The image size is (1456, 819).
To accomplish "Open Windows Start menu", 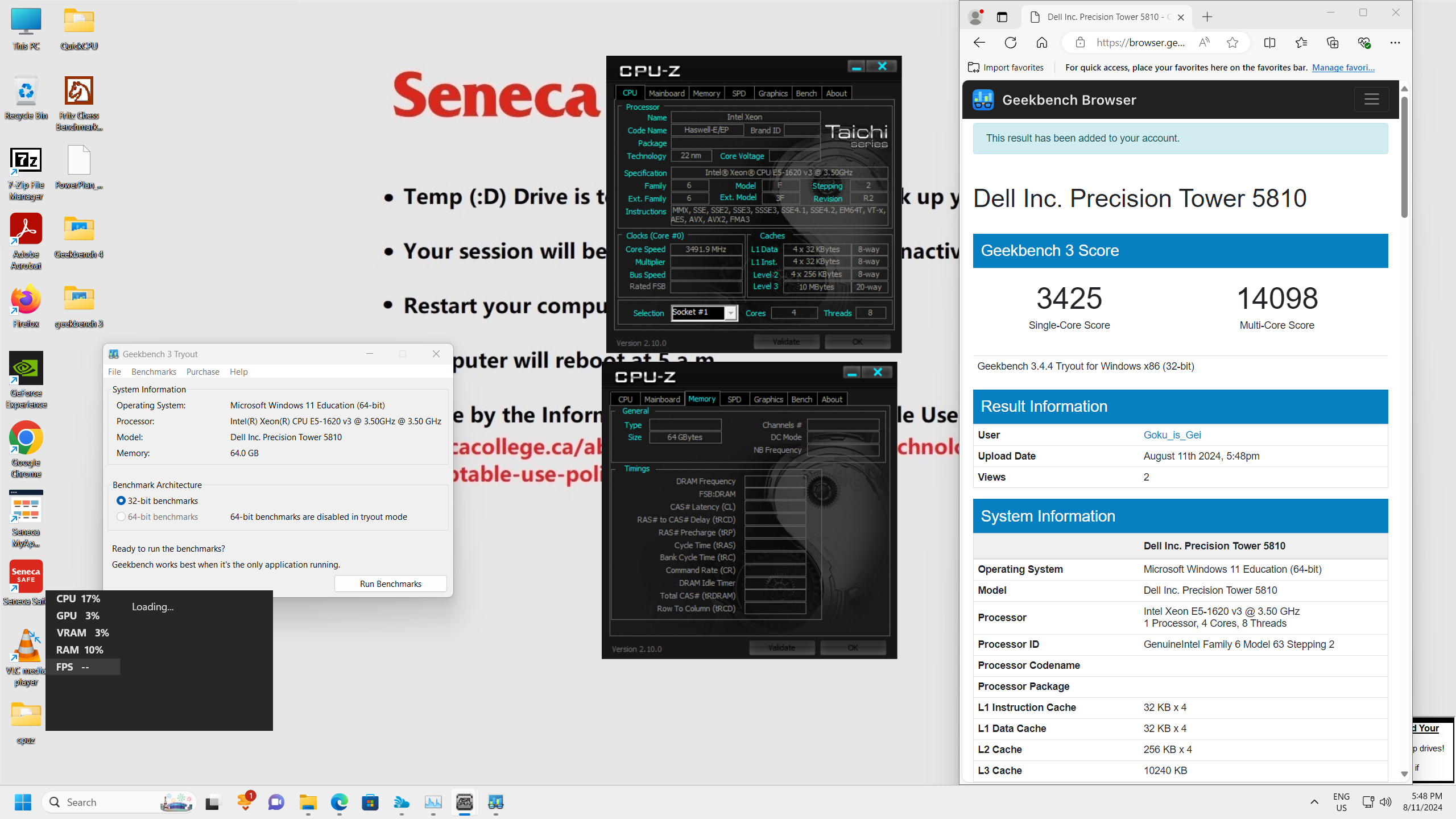I will [23, 803].
